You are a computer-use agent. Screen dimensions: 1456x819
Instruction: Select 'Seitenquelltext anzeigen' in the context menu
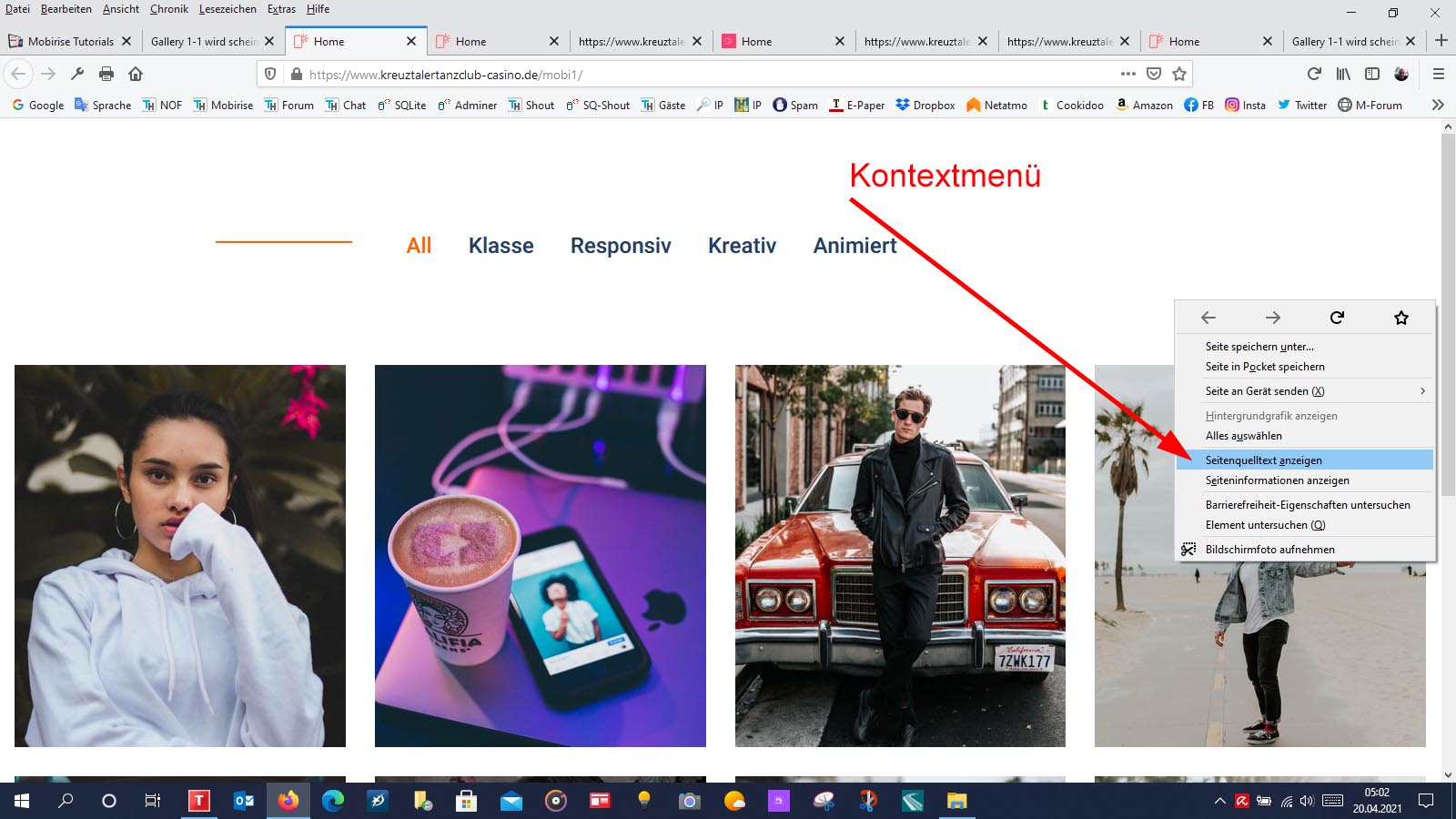tap(1263, 460)
